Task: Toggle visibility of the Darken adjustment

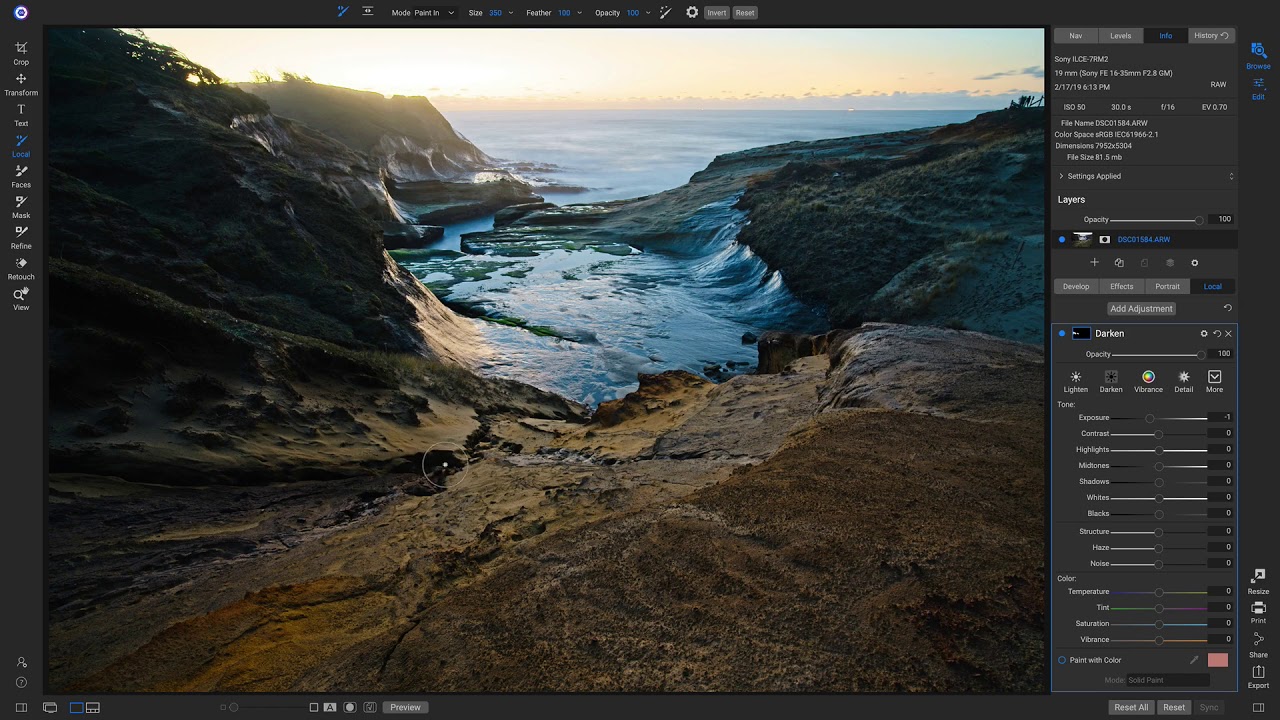Action: (x=1062, y=333)
